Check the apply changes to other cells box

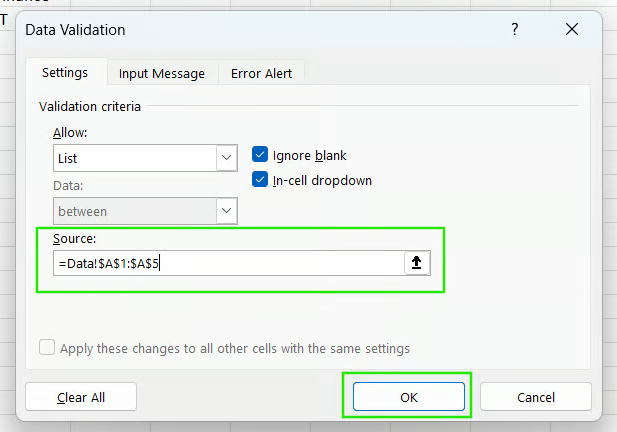tap(47, 348)
